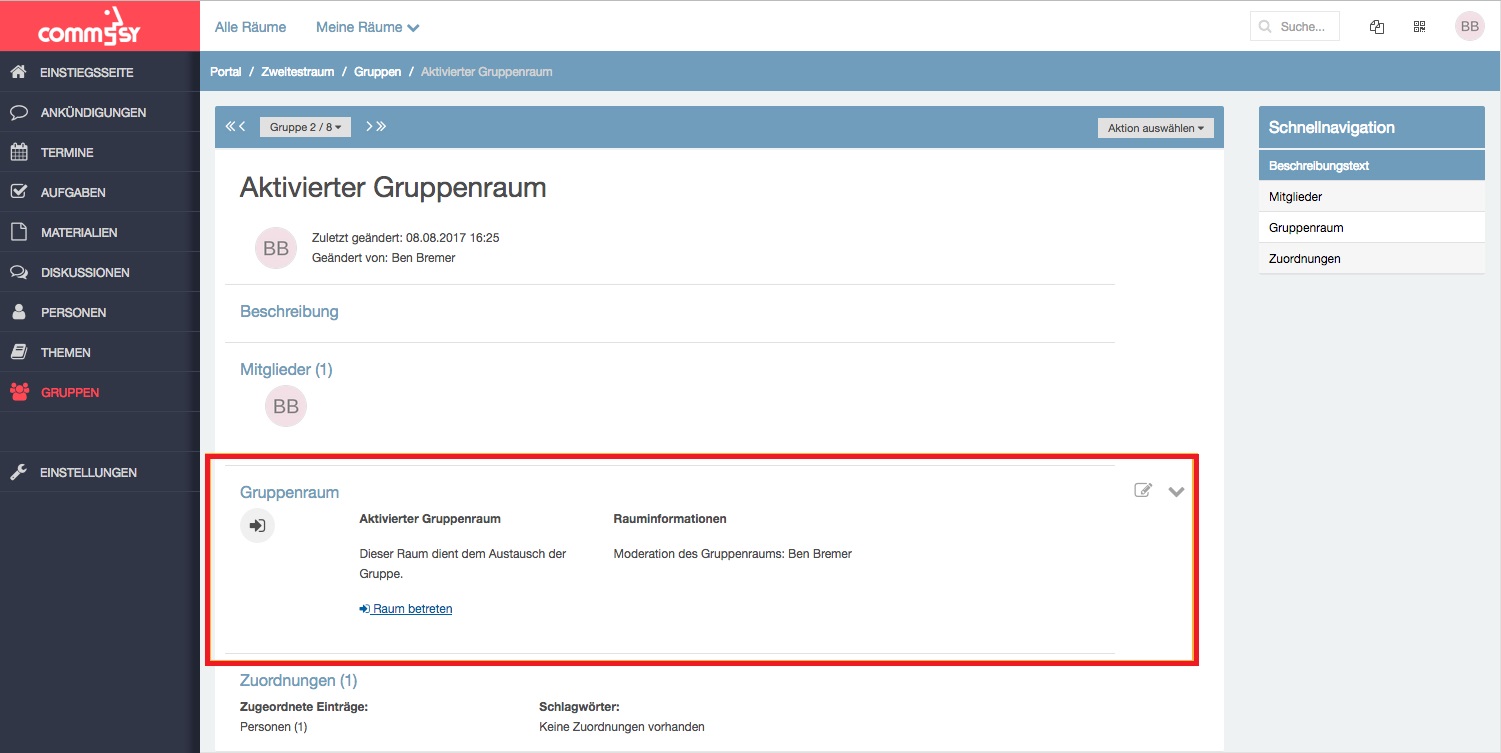Click Gruppen in the breadcrumb
Screen dimensions: 1501x753
point(377,72)
